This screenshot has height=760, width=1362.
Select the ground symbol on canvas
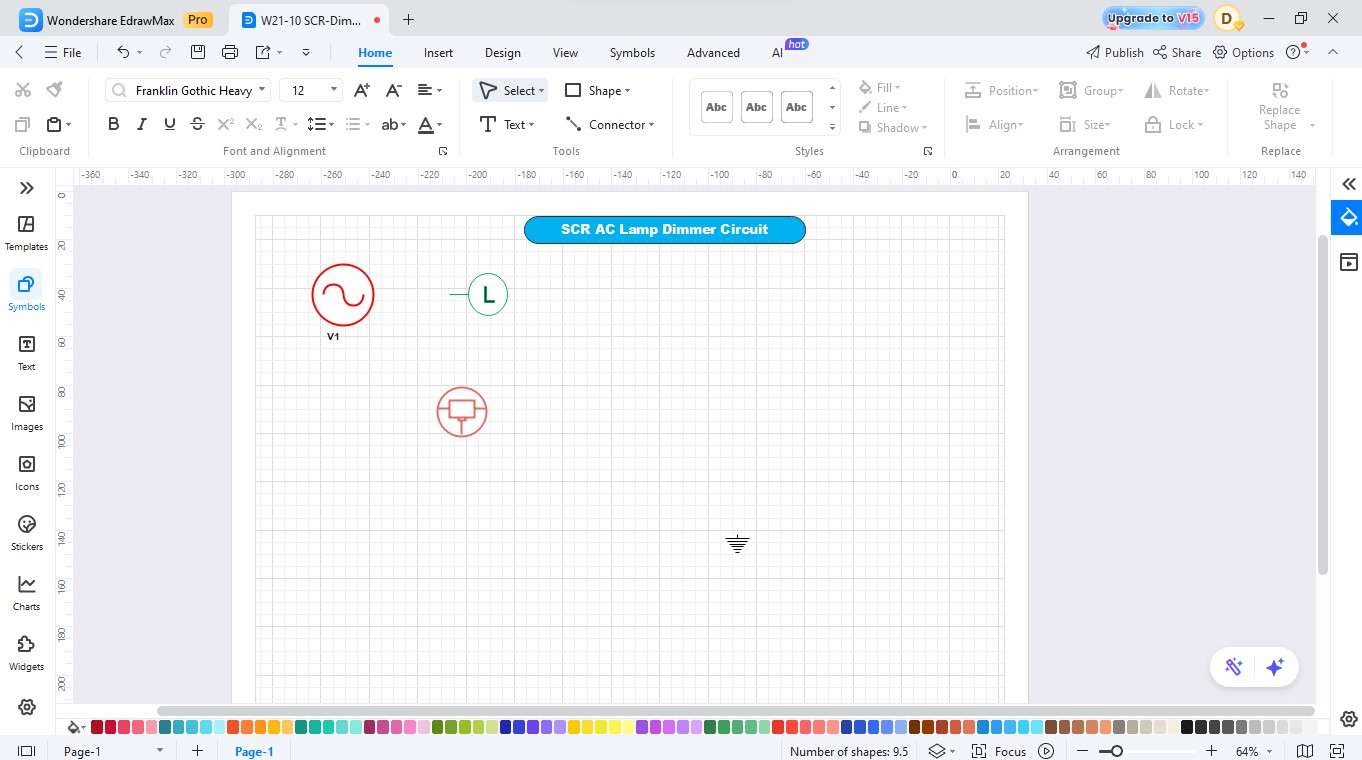[737, 544]
